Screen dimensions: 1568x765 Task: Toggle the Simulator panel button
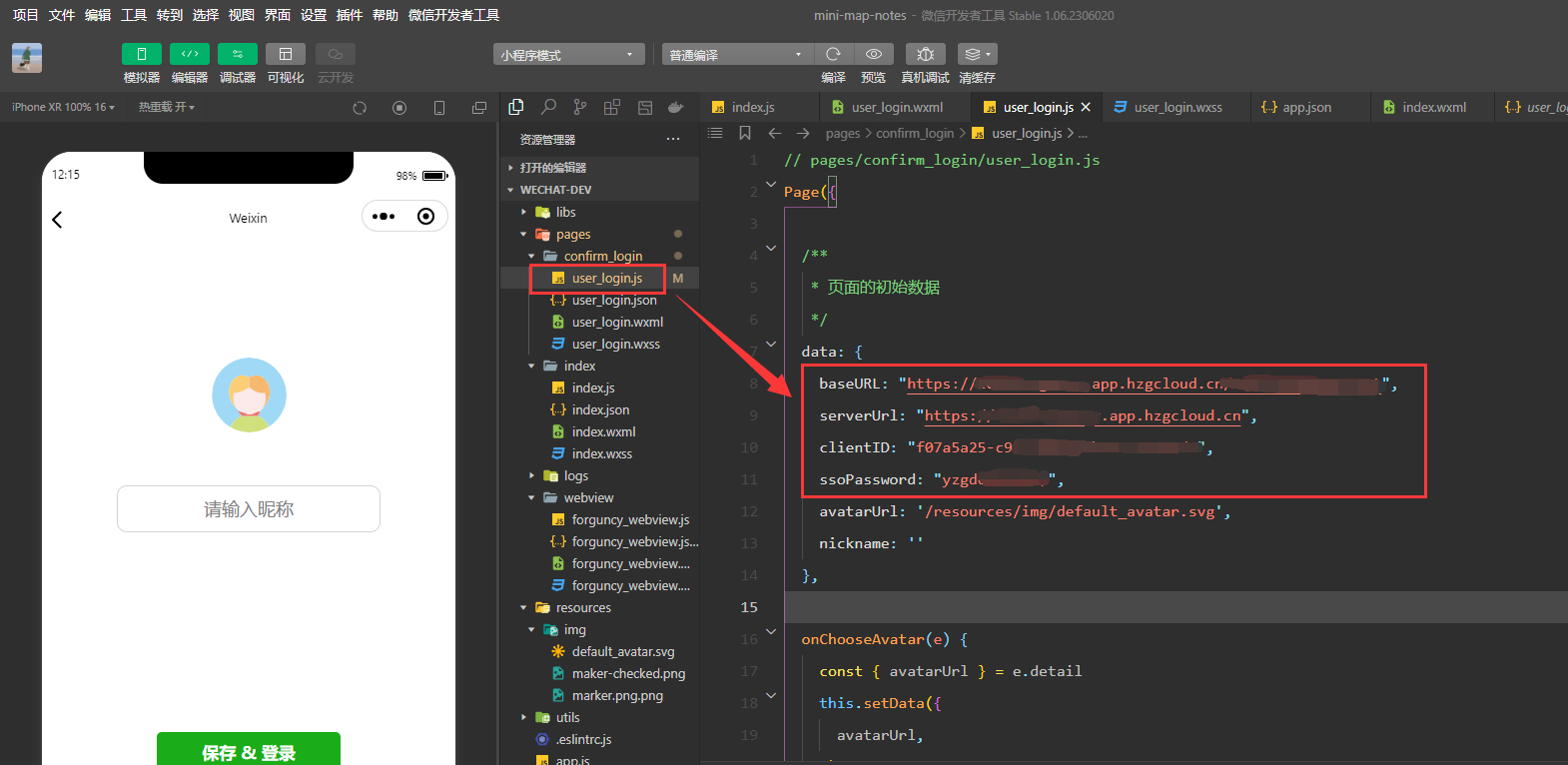click(141, 54)
